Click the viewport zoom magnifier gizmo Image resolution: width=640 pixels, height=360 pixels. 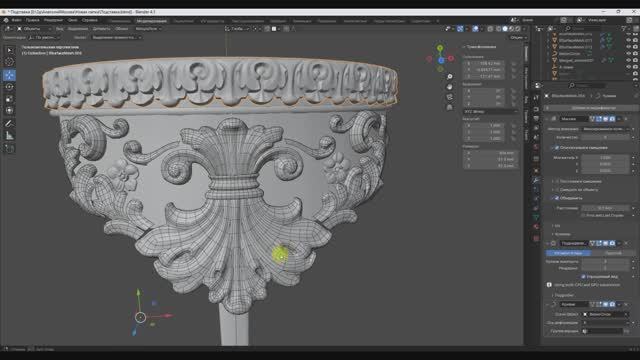coord(449,77)
